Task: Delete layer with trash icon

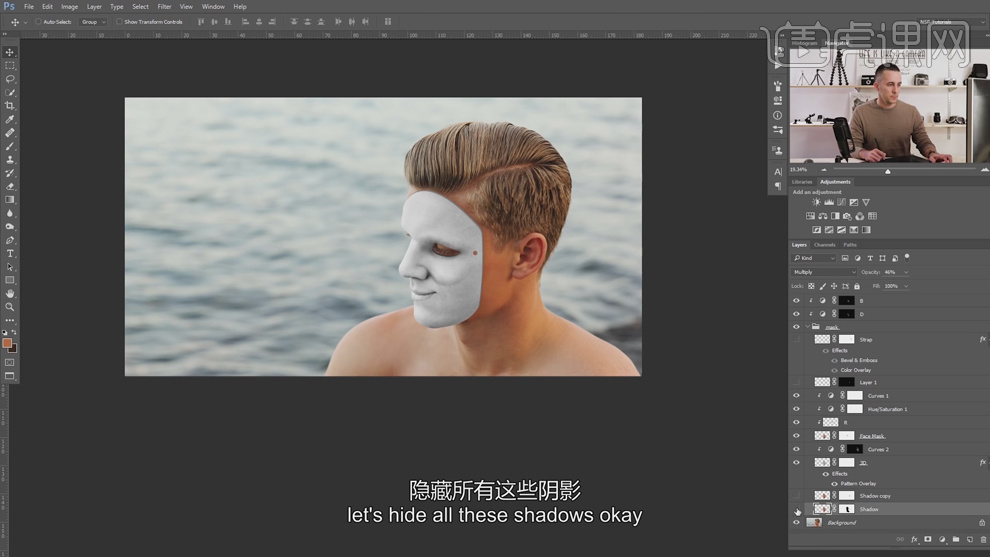Action: pyautogui.click(x=983, y=539)
